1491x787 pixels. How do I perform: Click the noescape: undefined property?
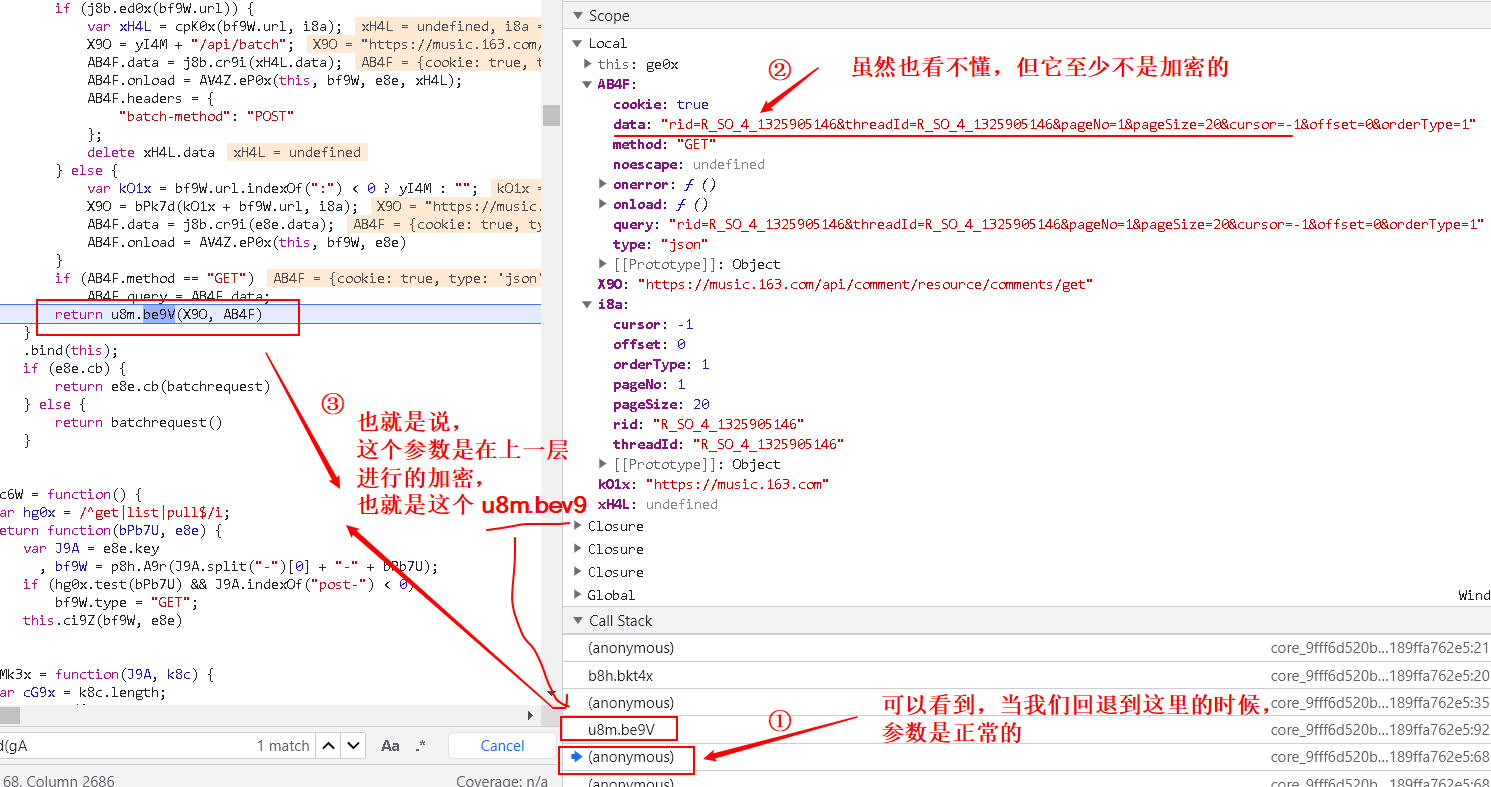[x=688, y=164]
